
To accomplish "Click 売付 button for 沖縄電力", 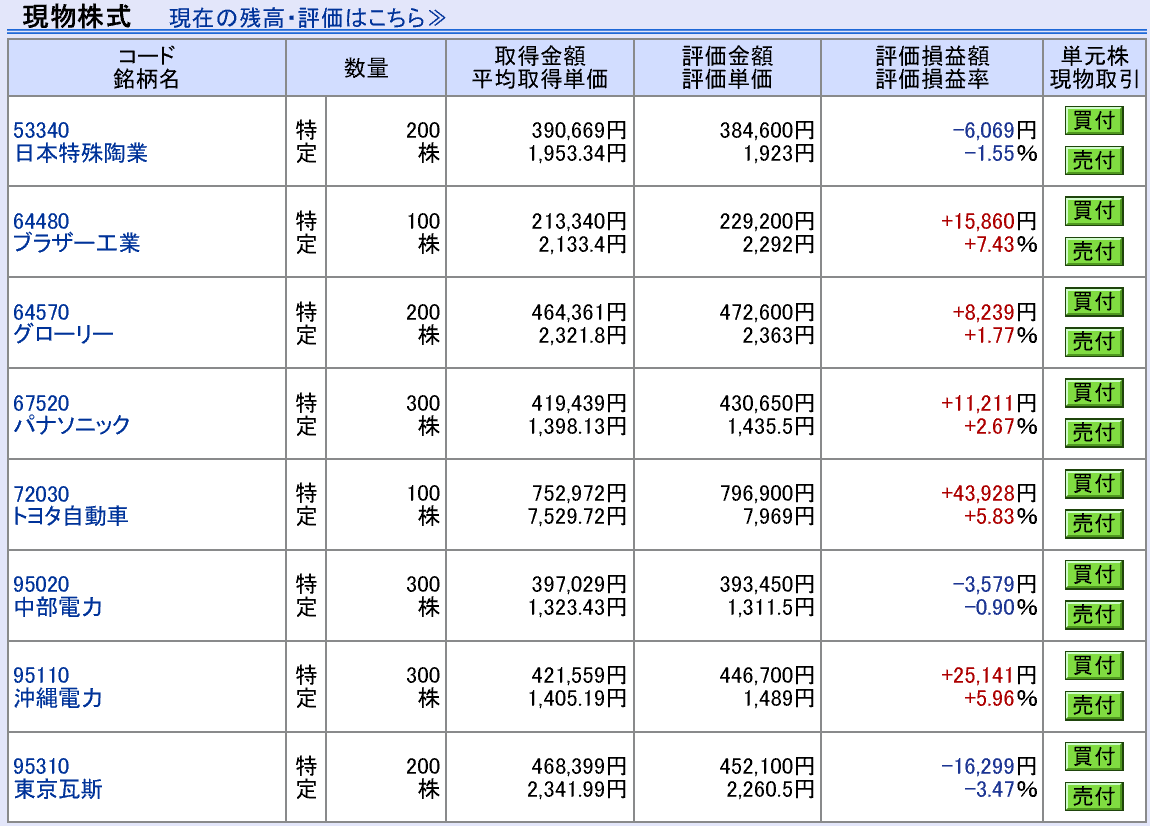I will 1094,706.
